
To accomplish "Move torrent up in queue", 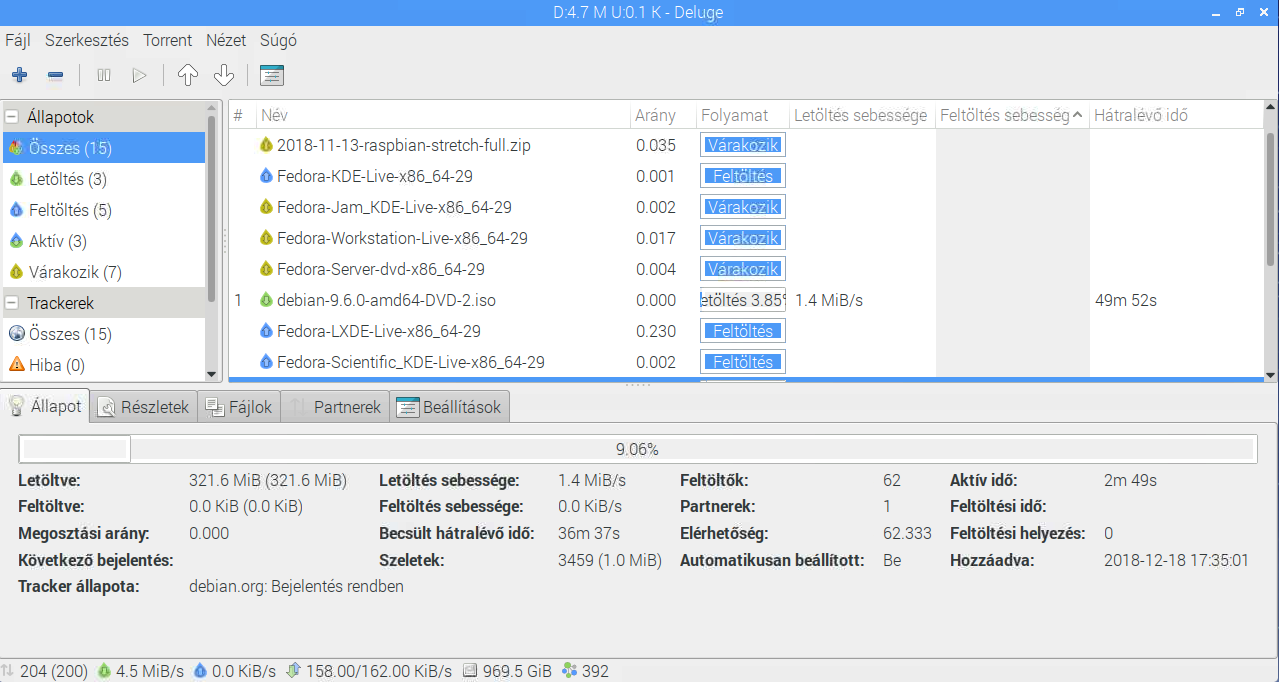I will (187, 75).
